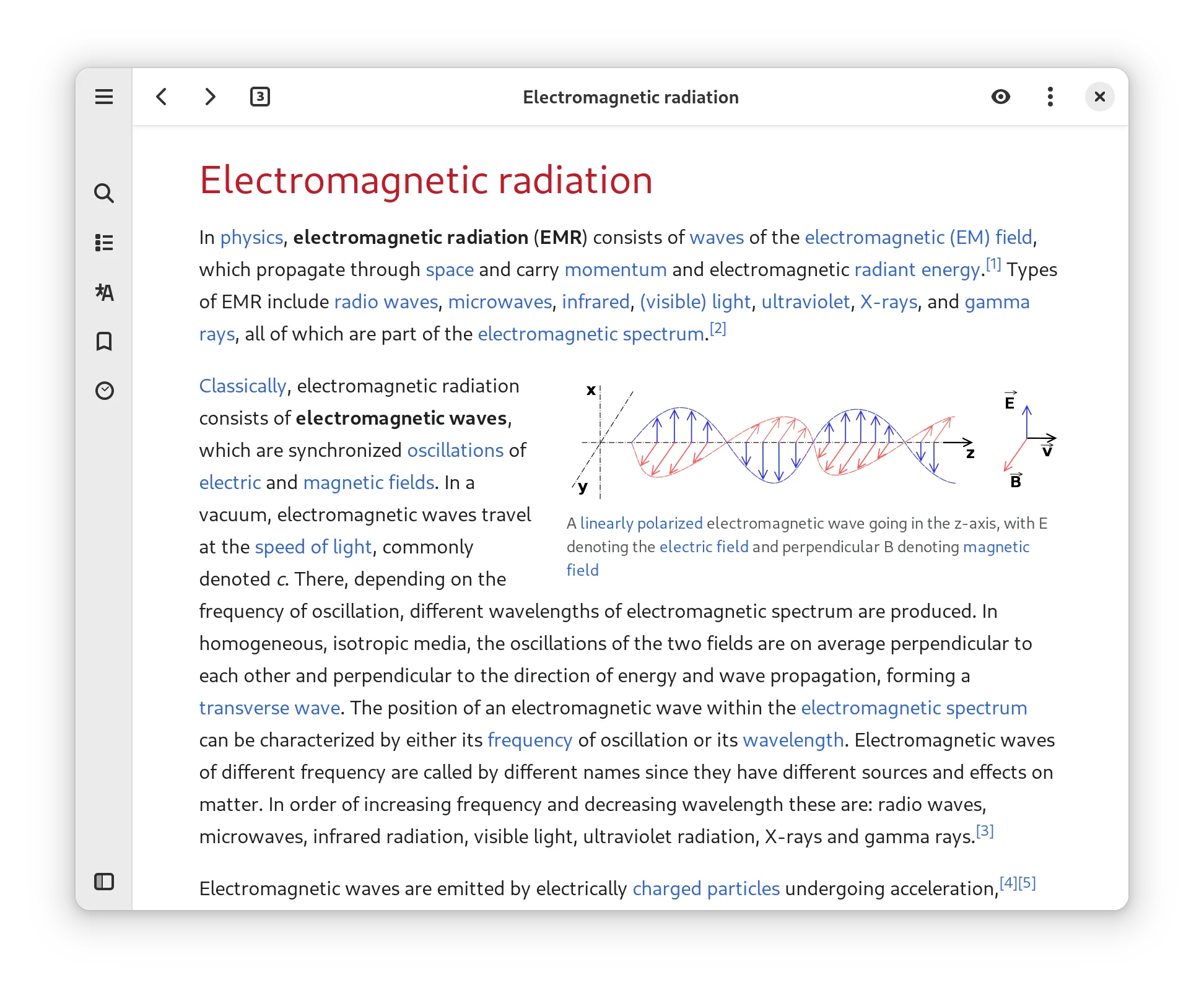The image size is (1204, 993).
Task: Follow the 'charged particles' link
Action: coord(706,889)
